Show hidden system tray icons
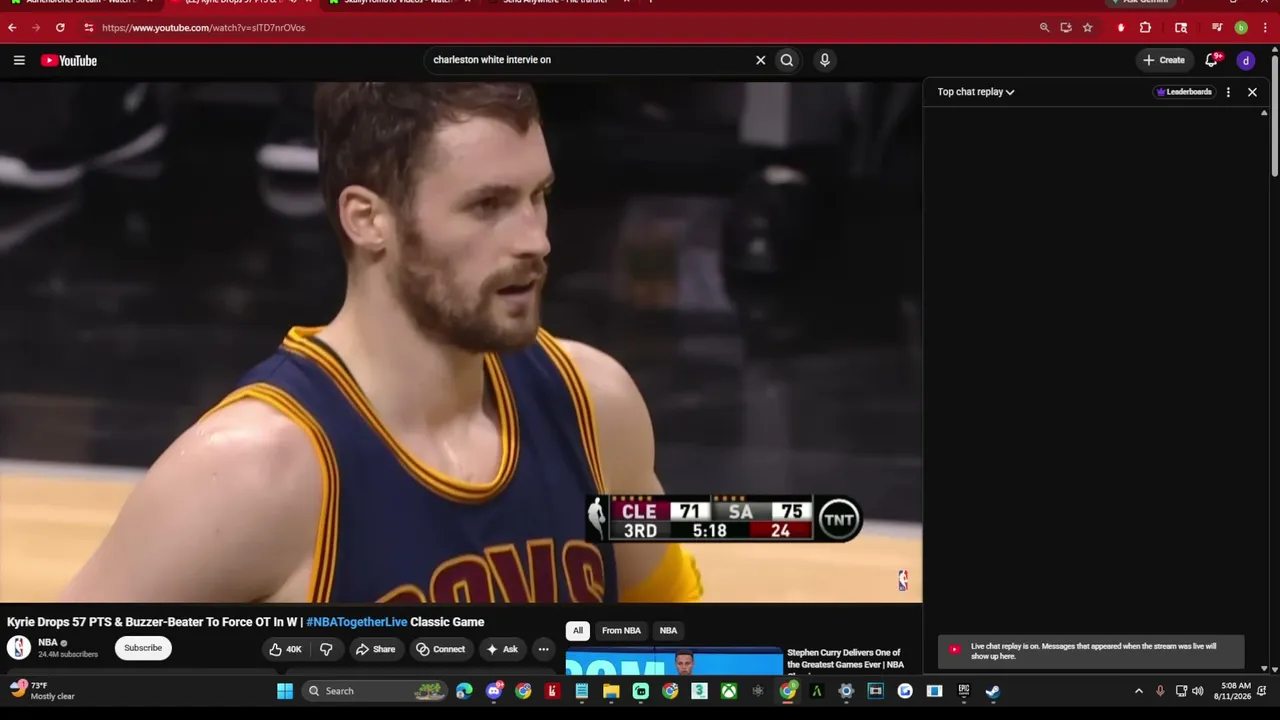 (1138, 691)
